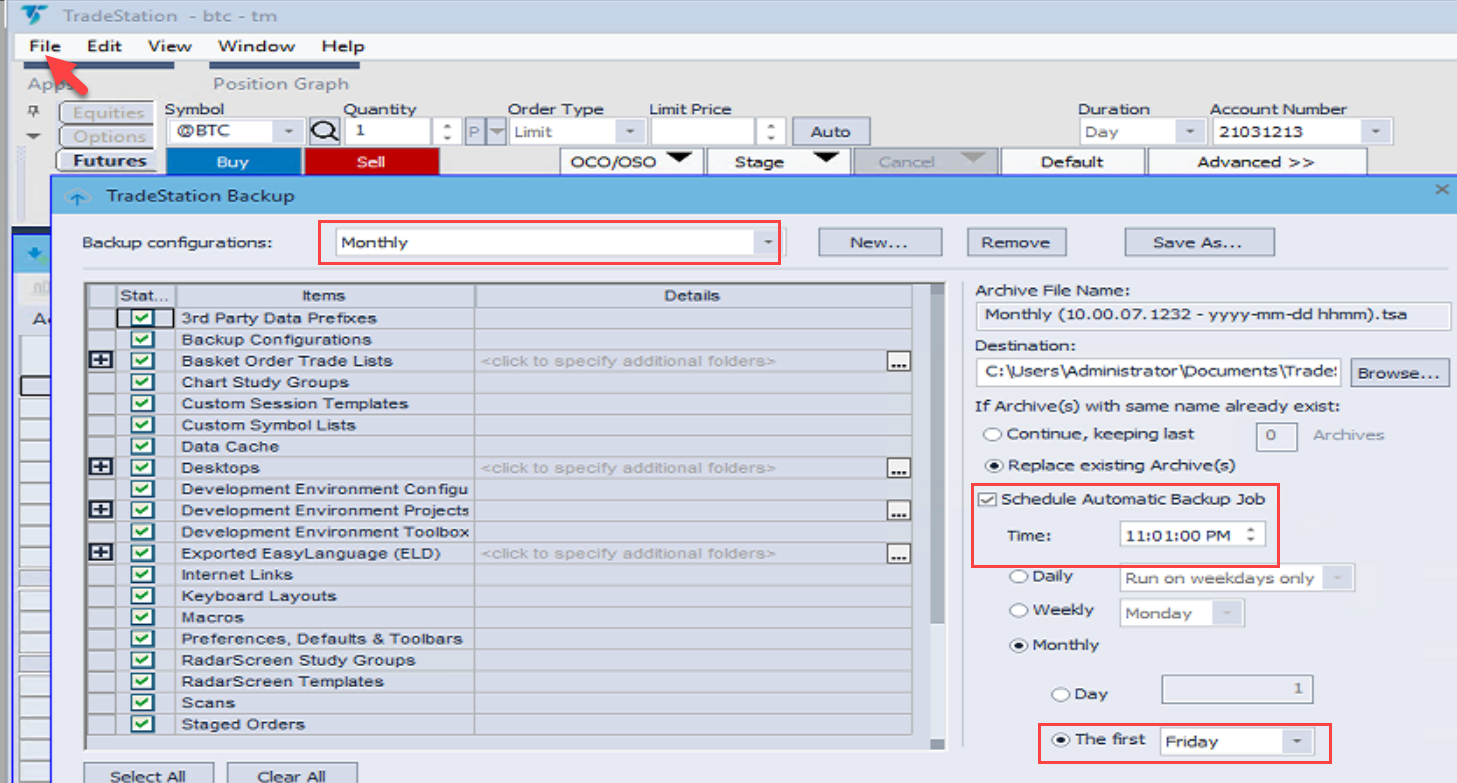Viewport: 1457px width, 783px height.
Task: Click TradeStation Backup dialog up-arrow icon
Action: click(77, 197)
